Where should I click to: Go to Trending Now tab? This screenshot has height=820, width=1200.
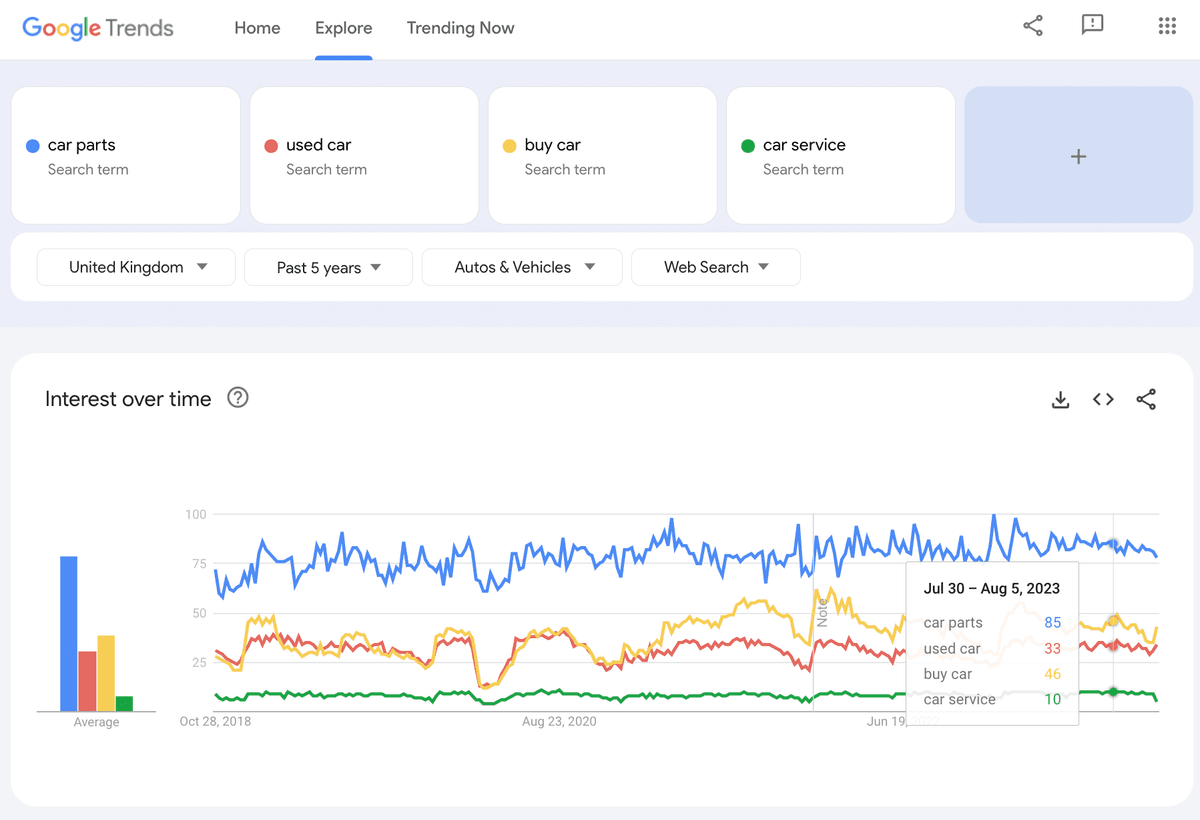pos(460,28)
